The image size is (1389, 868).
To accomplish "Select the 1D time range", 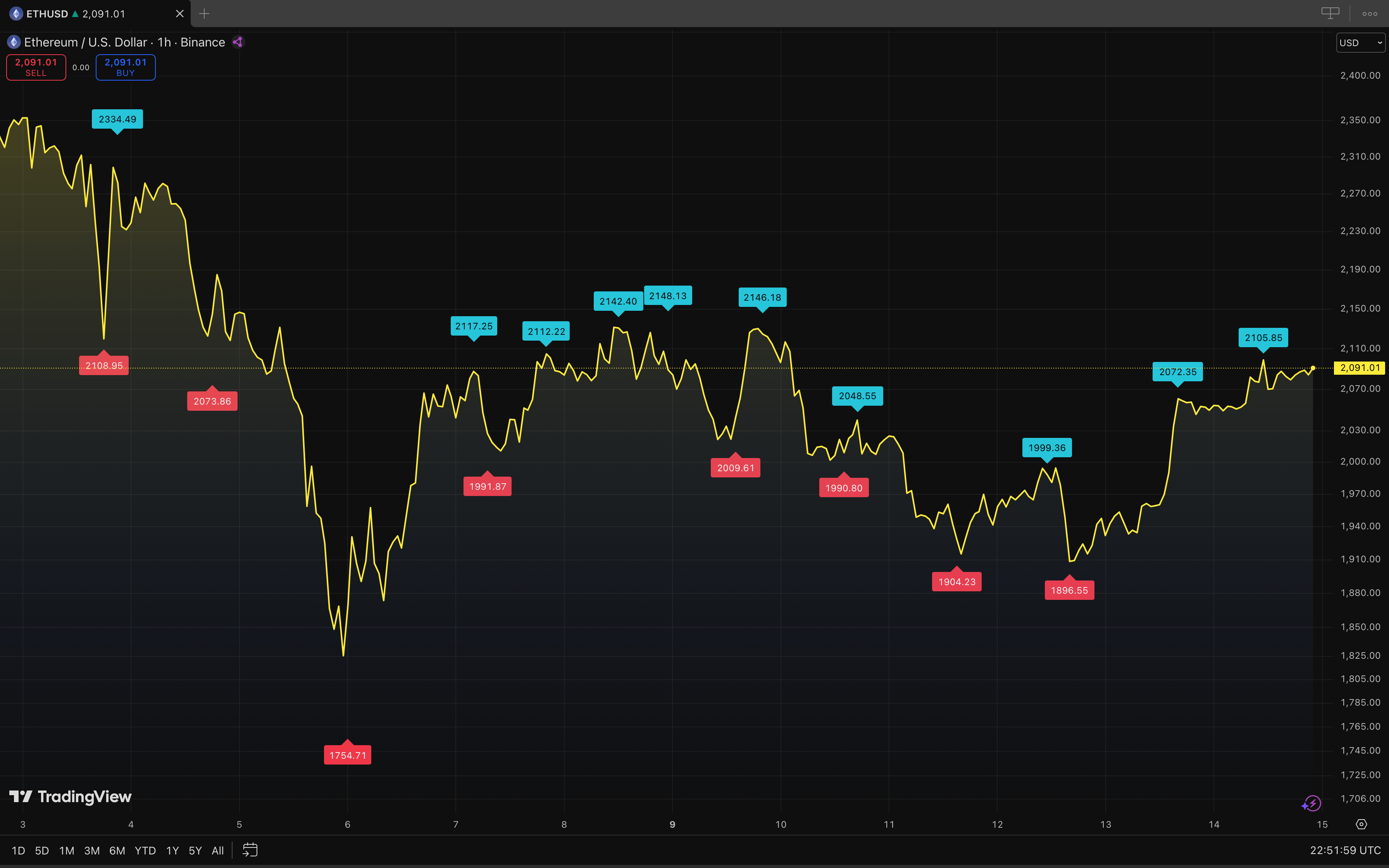I will point(18,850).
